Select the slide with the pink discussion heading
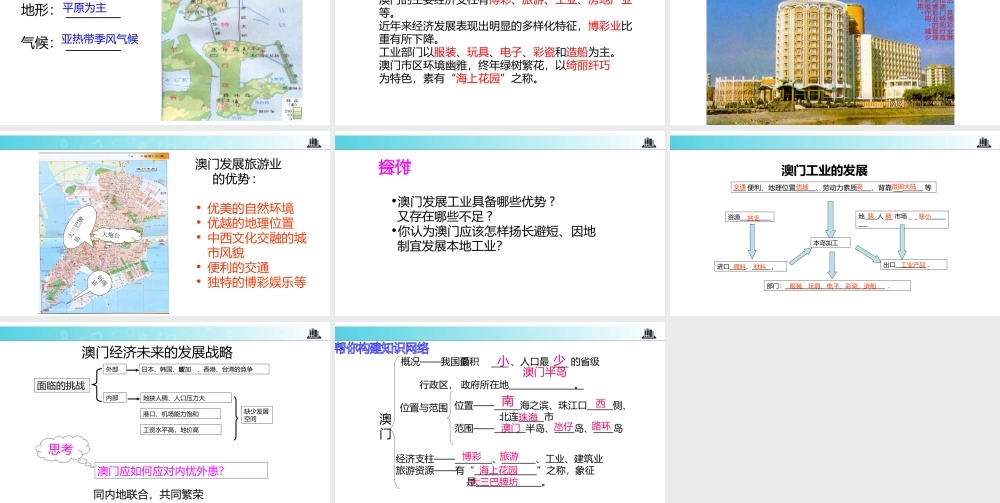The image size is (1000, 503). pos(499,225)
